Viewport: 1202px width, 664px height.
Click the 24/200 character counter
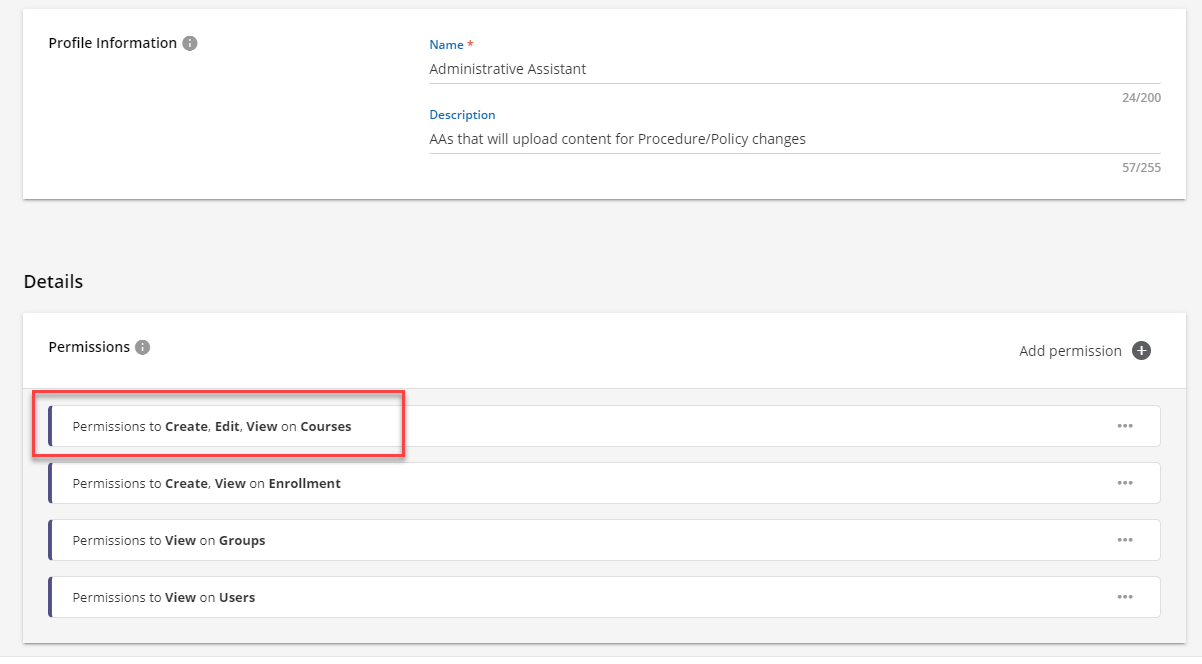(1141, 98)
